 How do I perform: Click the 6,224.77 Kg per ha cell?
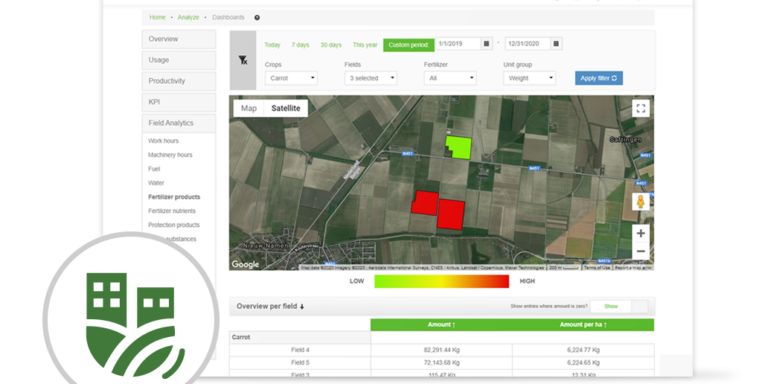tap(583, 350)
